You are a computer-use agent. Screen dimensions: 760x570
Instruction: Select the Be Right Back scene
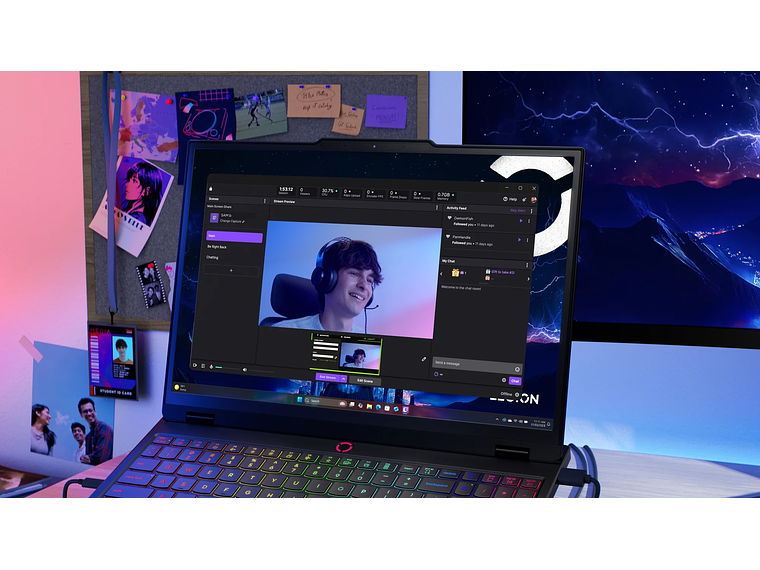pyautogui.click(x=217, y=246)
